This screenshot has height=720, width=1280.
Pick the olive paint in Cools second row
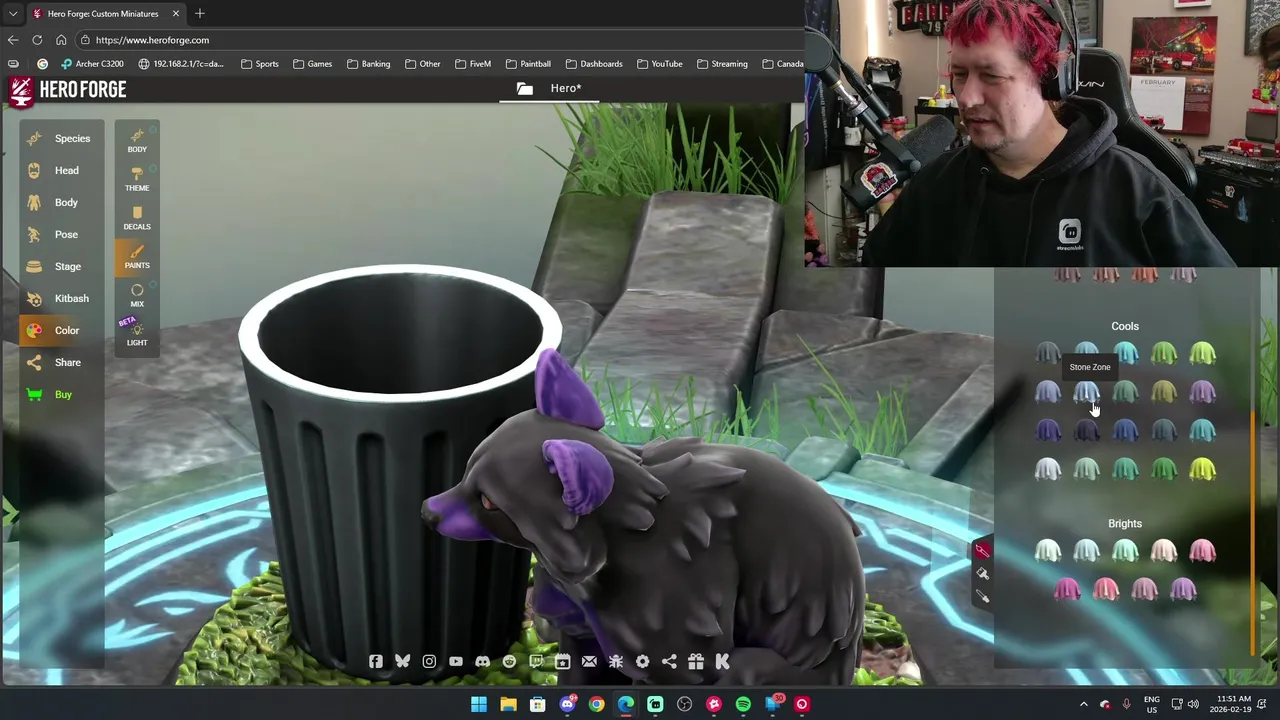1163,393
